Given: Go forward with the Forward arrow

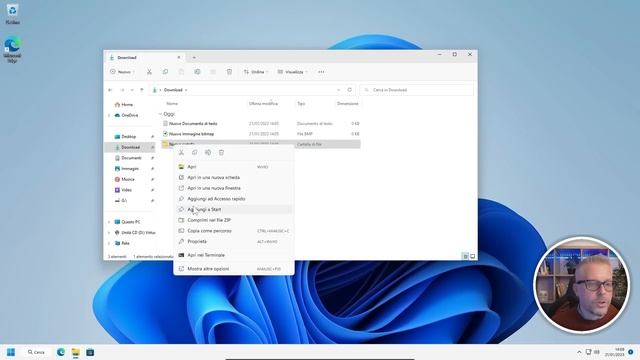Looking at the screenshot, I should click(x=122, y=90).
